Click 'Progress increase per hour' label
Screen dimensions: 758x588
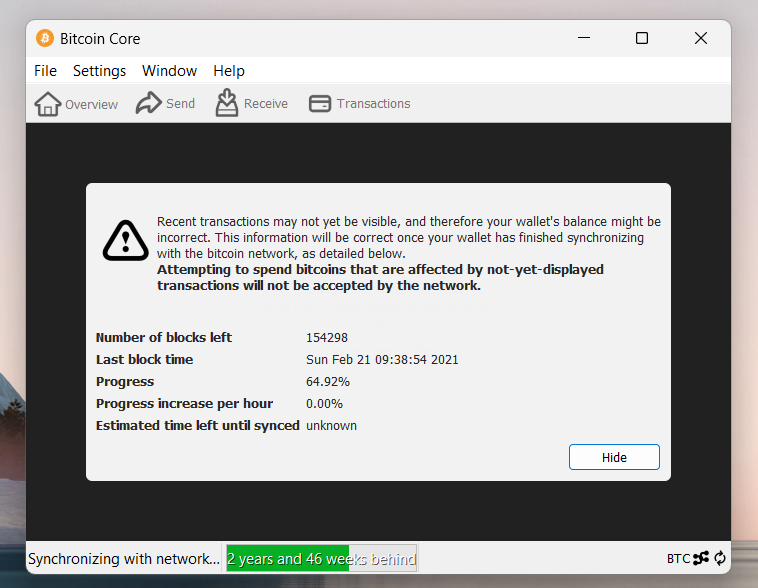tap(184, 403)
